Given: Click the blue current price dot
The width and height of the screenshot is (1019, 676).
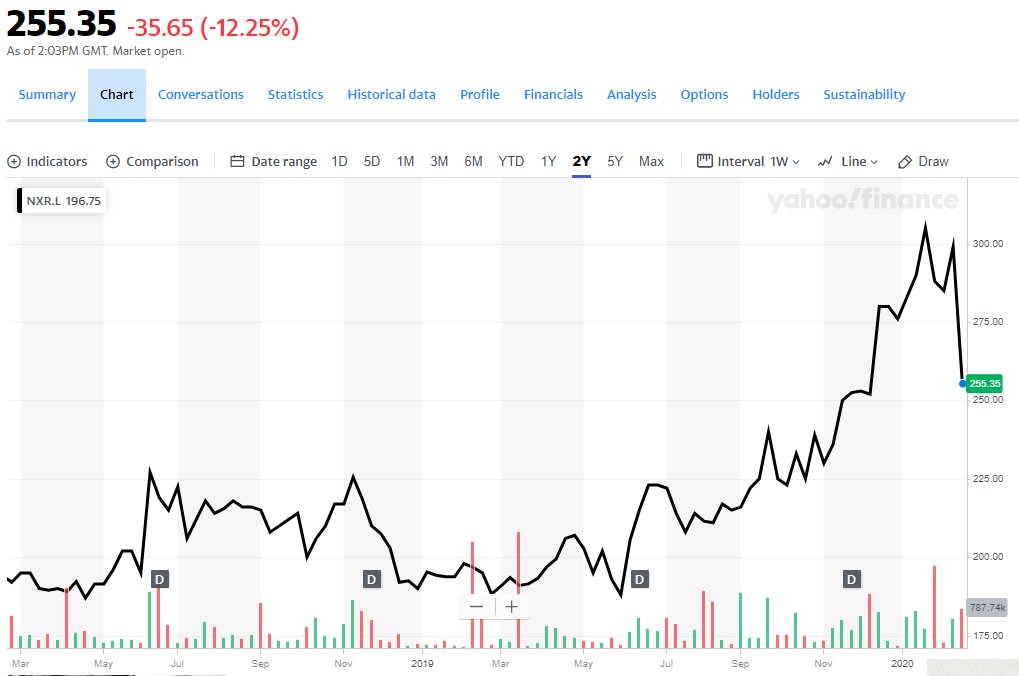Looking at the screenshot, I should (962, 384).
